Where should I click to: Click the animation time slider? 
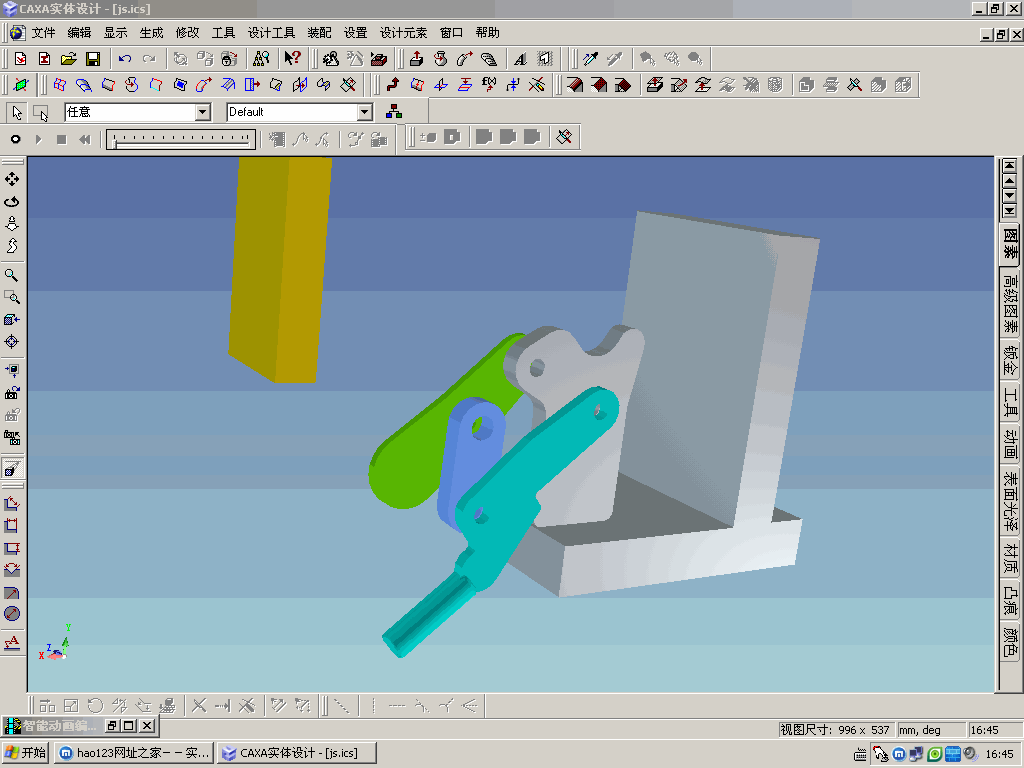181,139
